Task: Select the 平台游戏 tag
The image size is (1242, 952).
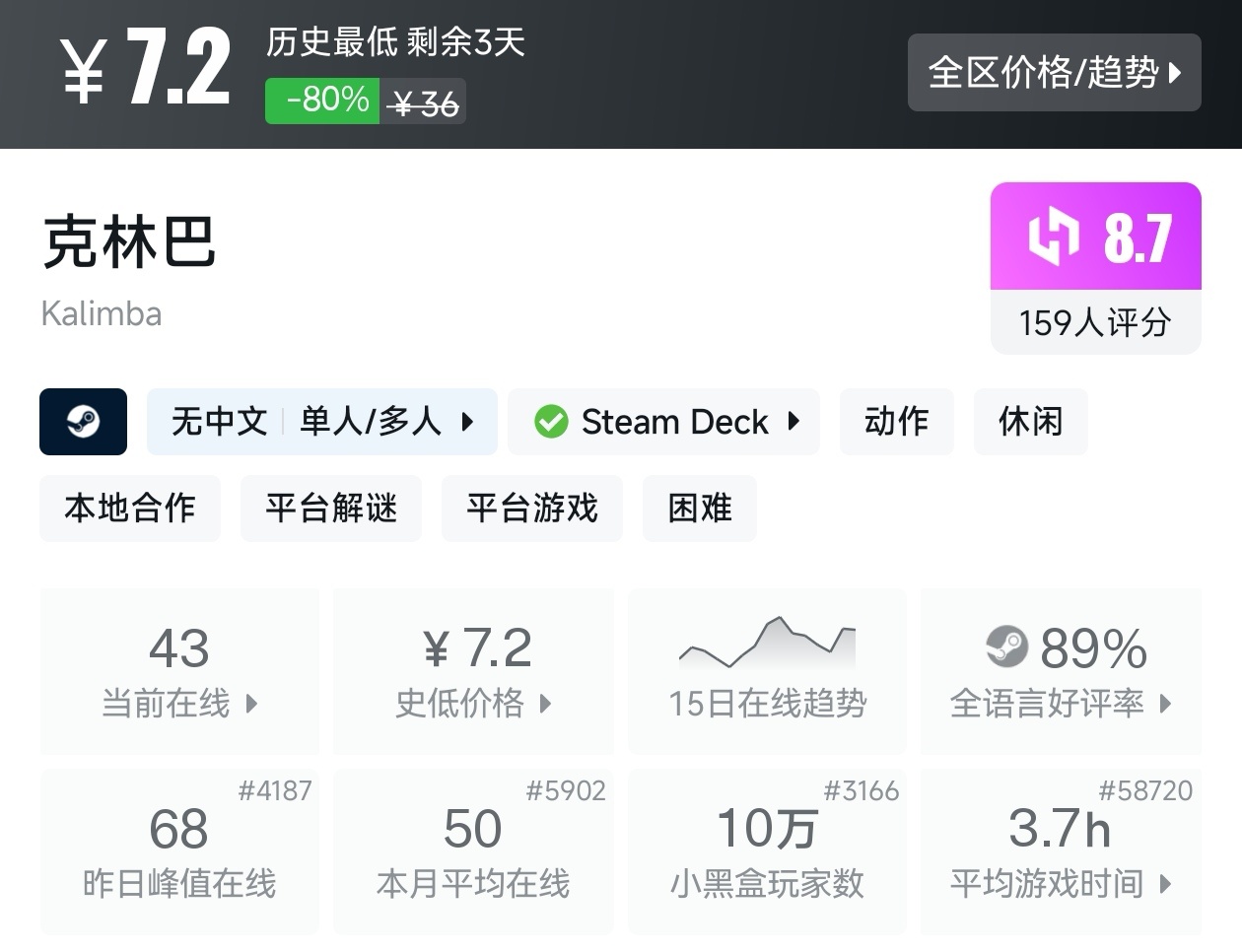Action: (532, 509)
